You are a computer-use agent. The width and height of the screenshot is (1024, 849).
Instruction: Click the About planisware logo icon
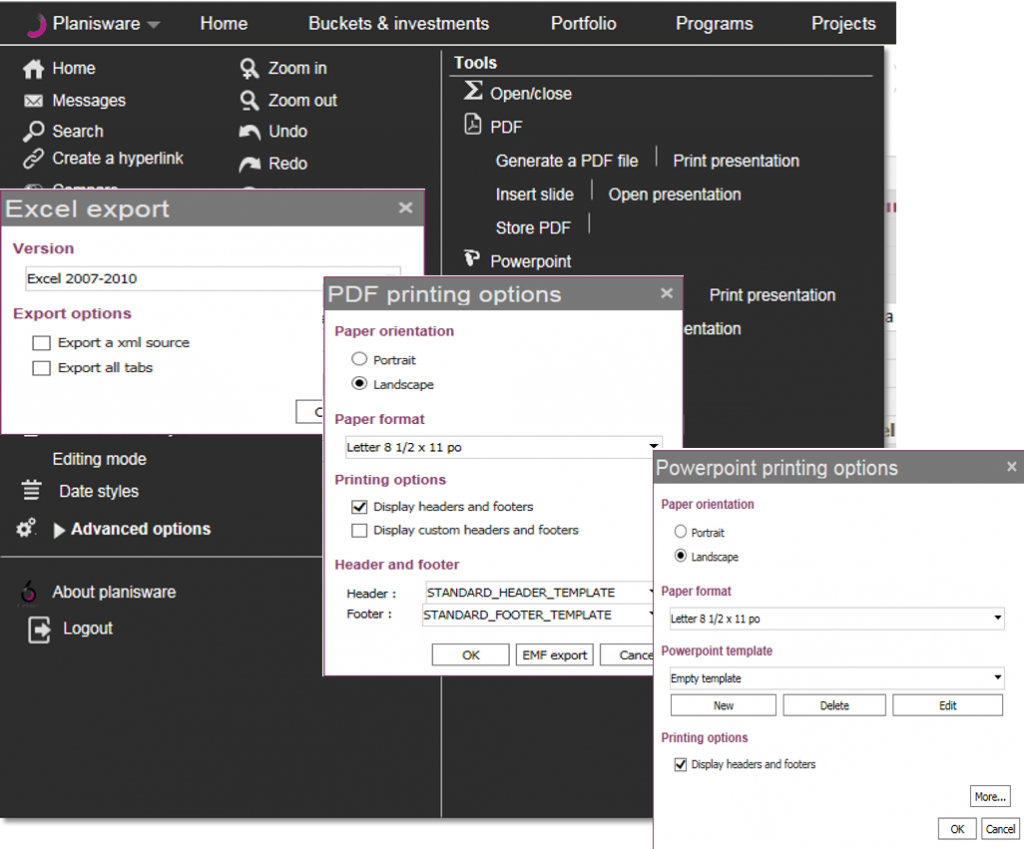[x=29, y=592]
